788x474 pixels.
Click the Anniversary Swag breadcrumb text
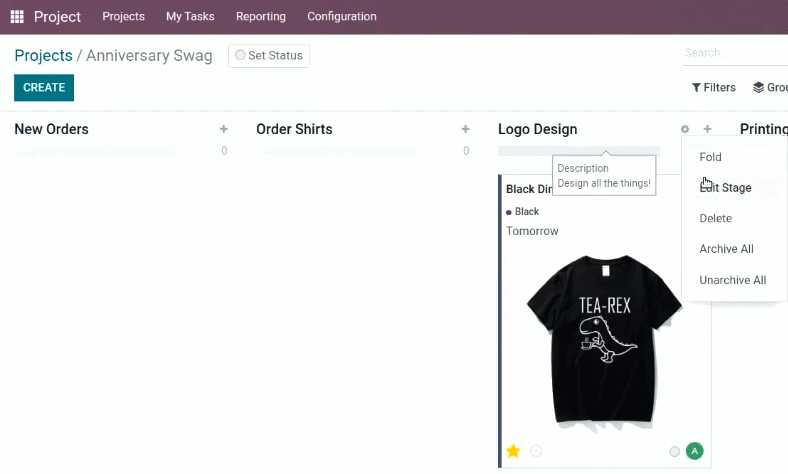pos(149,55)
